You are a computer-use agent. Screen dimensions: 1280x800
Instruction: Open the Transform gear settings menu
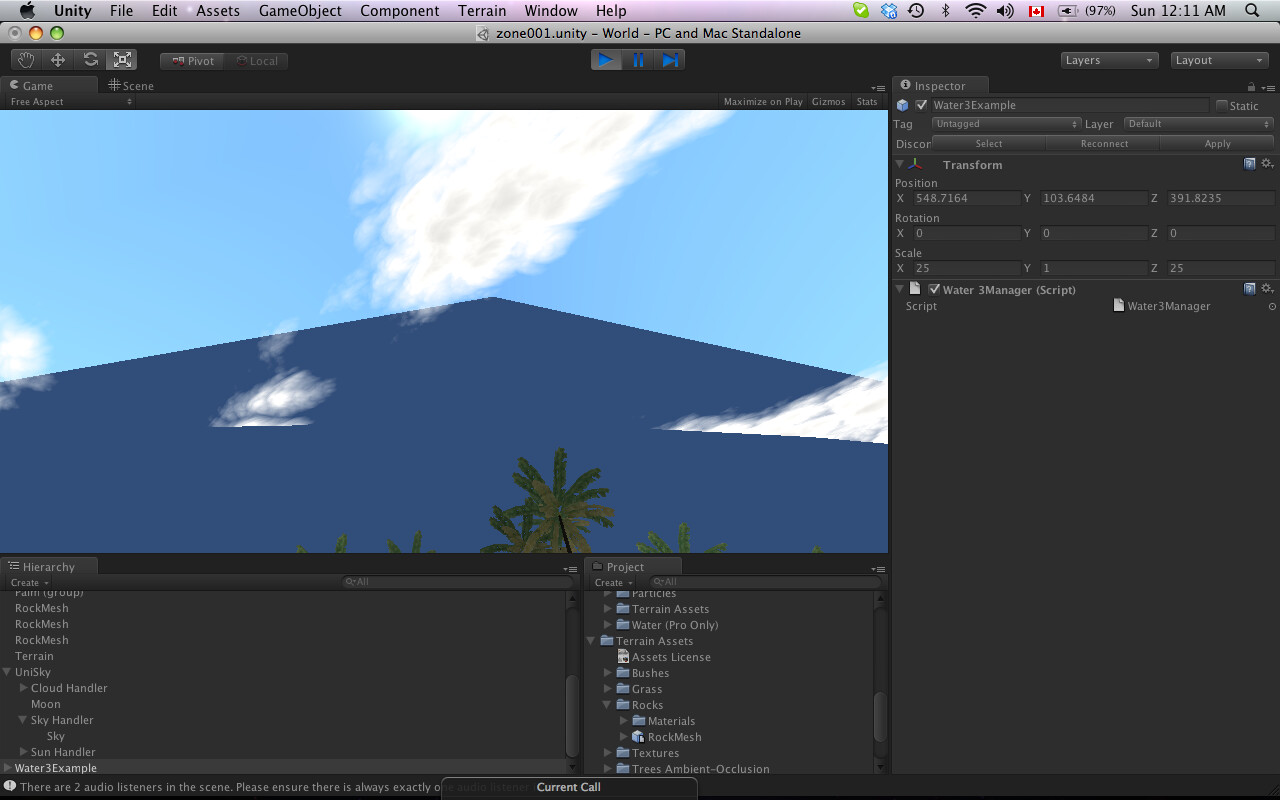pyautogui.click(x=1266, y=163)
